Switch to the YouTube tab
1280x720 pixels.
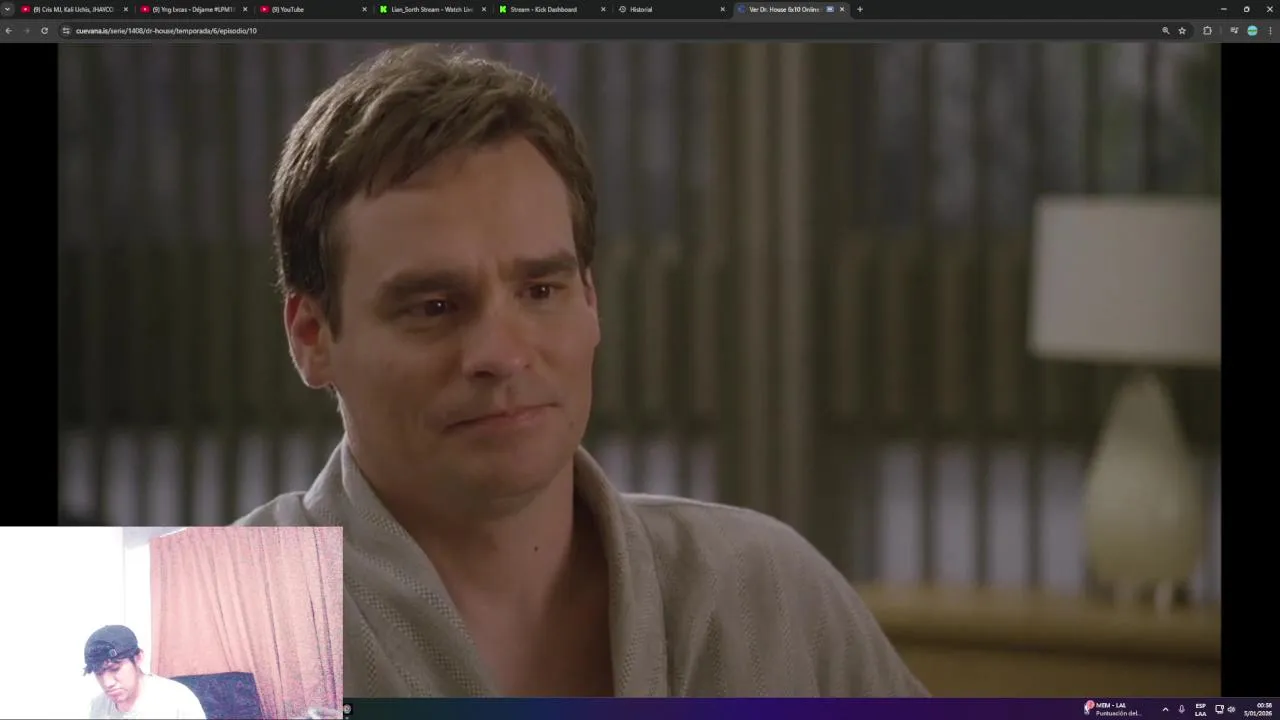pyautogui.click(x=312, y=9)
